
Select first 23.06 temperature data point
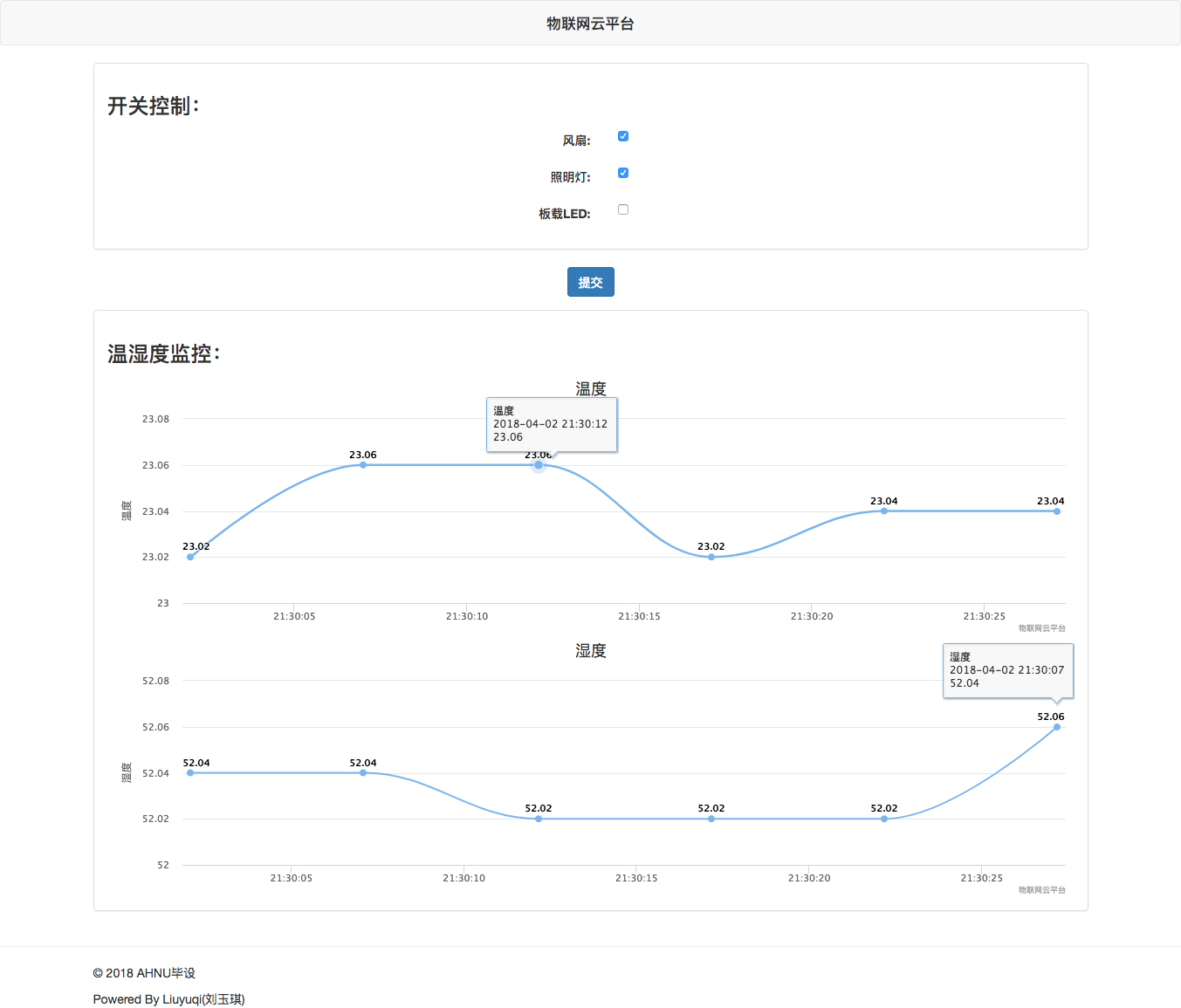coord(363,465)
